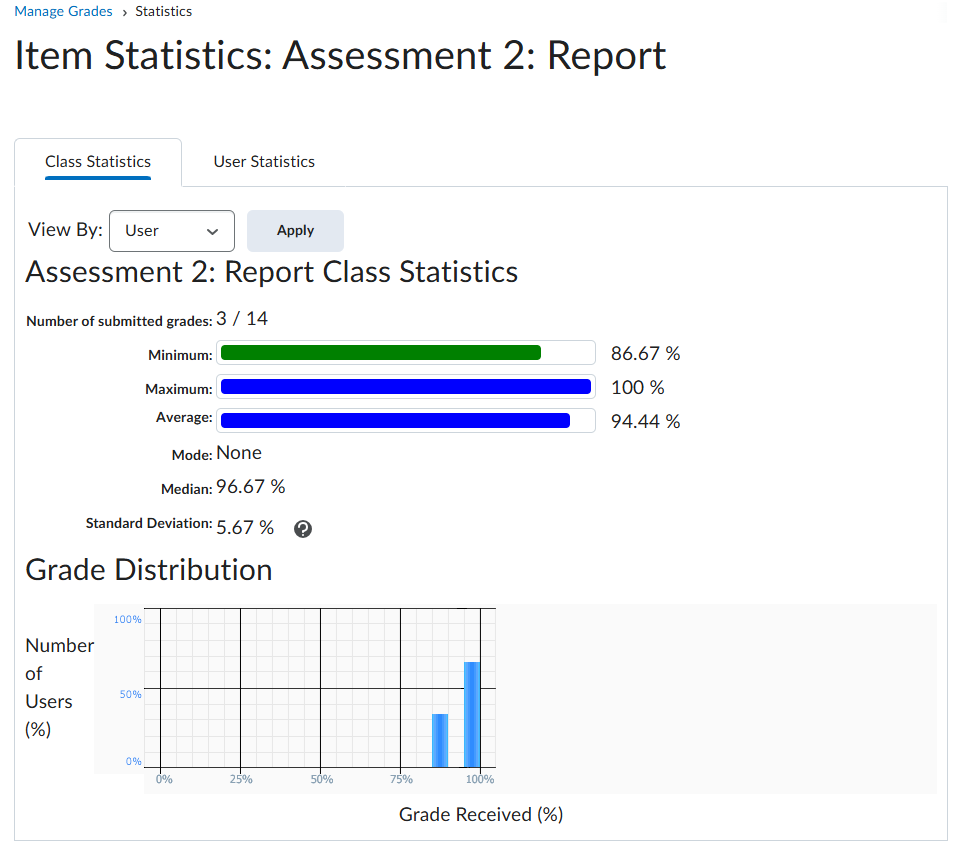Click the Grade Distribution heading
The width and height of the screenshot is (959, 848).
click(x=149, y=570)
